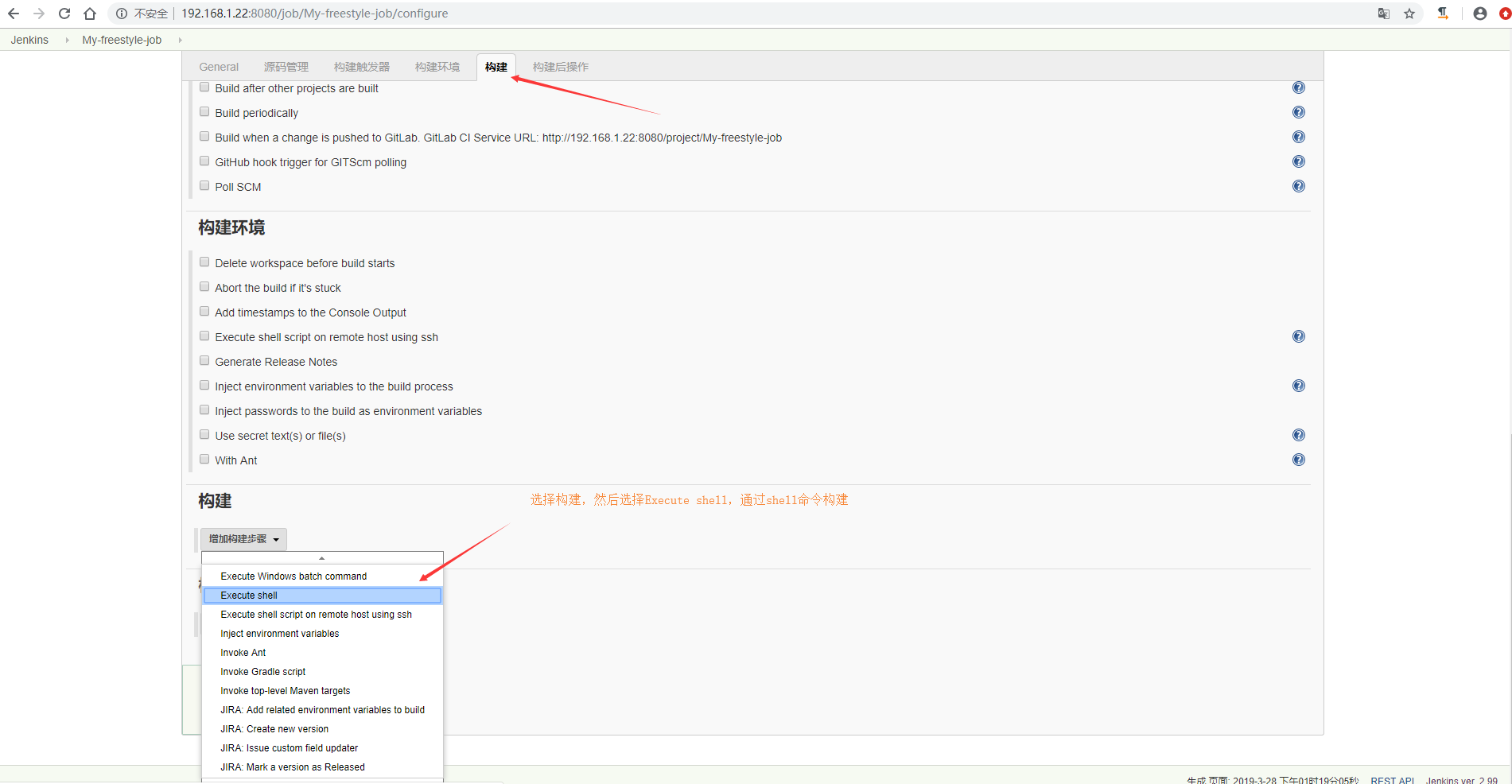Go back with browser back arrow
The image size is (1512, 784).
(14, 14)
